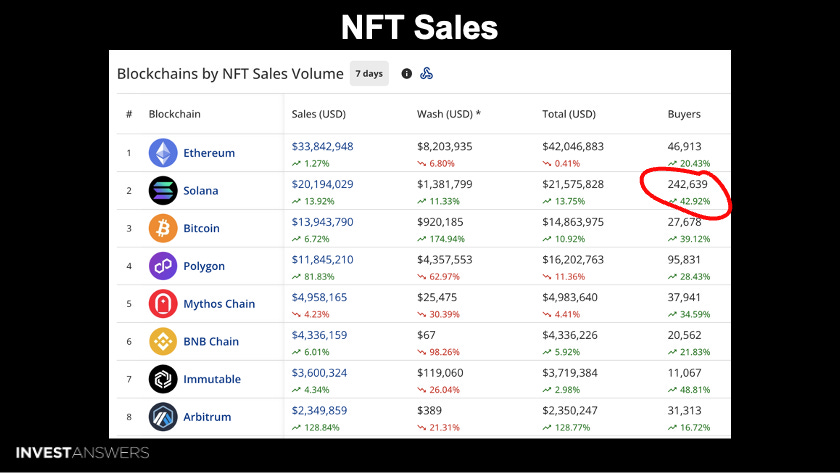The height and width of the screenshot is (473, 840).
Task: Click Polygon sales value $11,845,210
Action: coord(322,259)
